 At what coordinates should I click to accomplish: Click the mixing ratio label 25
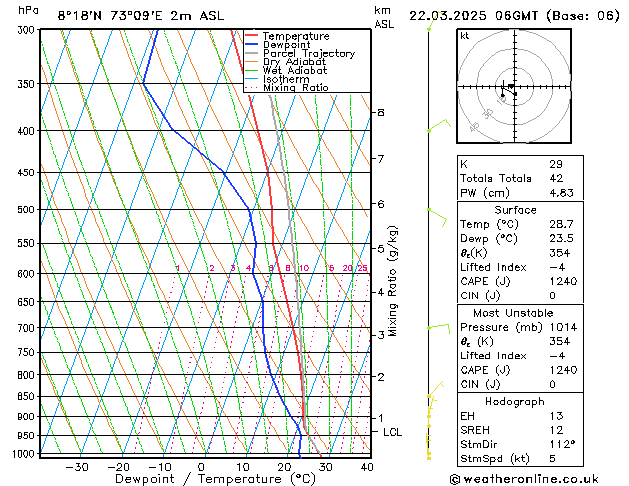point(362,268)
